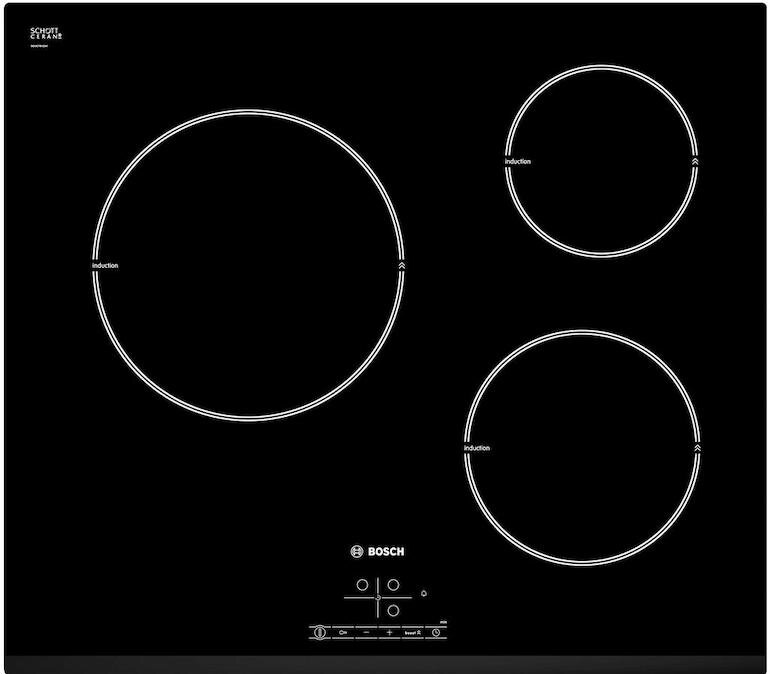Click the center of the bottom-right cooking zone
The width and height of the screenshot is (770, 674).
[x=582, y=447]
